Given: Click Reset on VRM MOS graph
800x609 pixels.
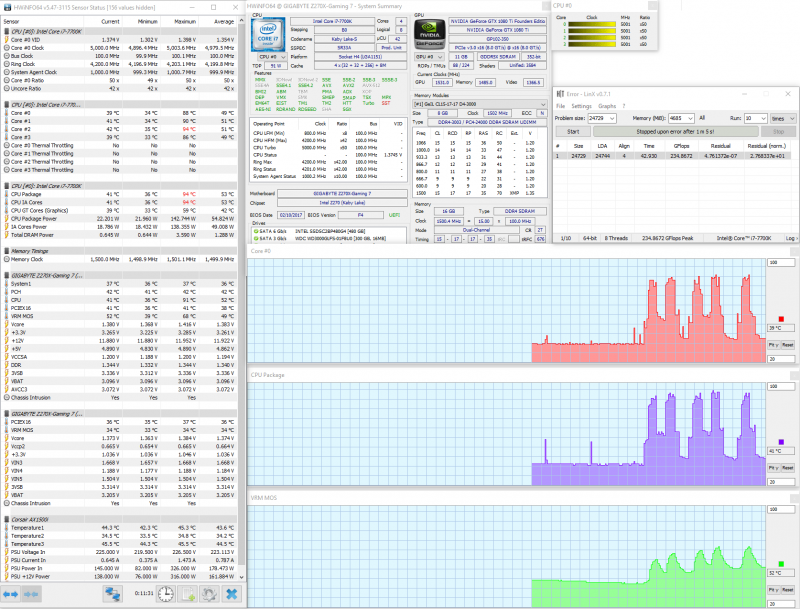Looking at the screenshot, I should click(788, 590).
